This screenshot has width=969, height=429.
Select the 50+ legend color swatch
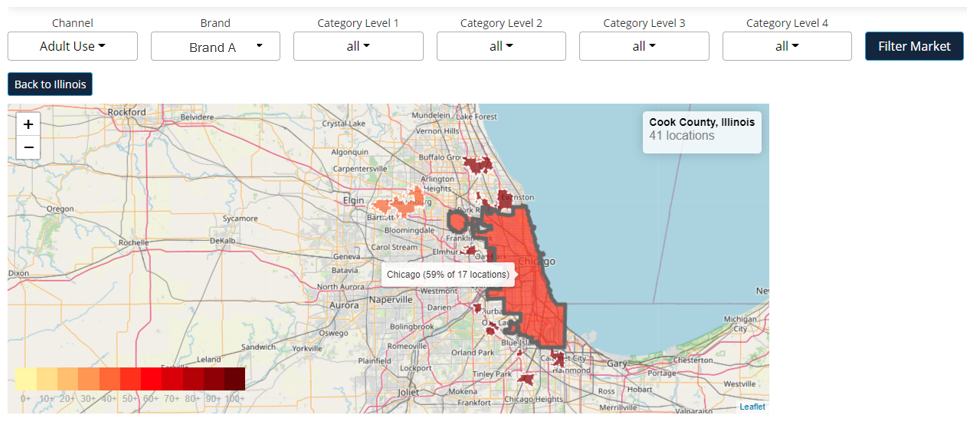[x=130, y=379]
